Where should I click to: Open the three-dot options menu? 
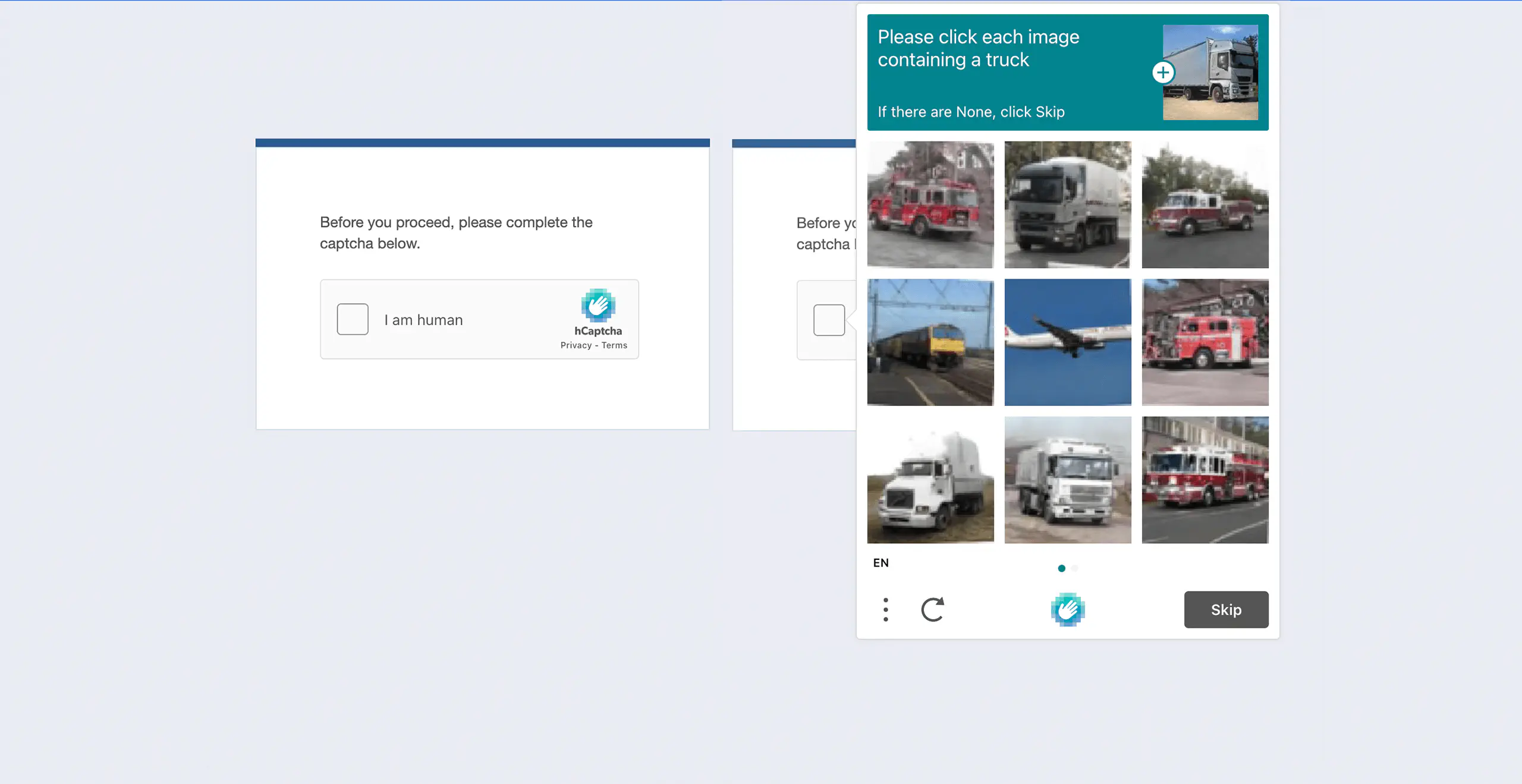coord(886,609)
